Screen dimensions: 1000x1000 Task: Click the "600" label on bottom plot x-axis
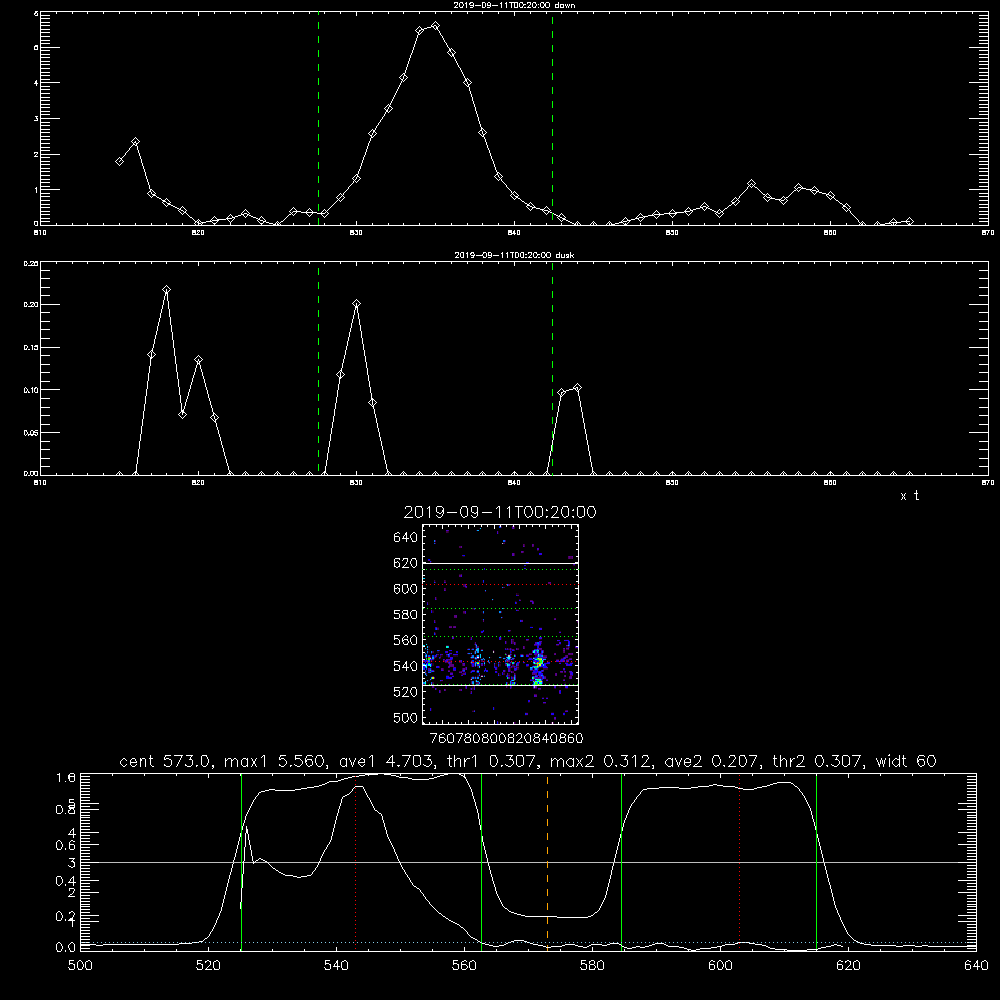(x=720, y=966)
